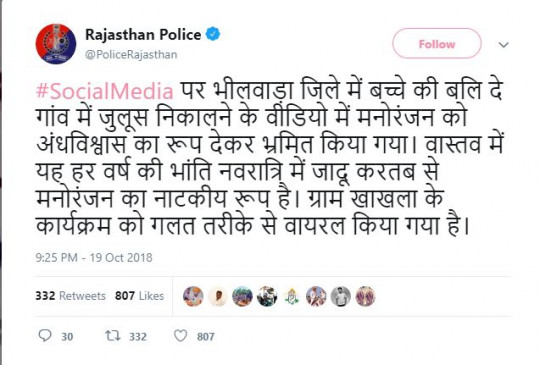Screen dimensions: 540x365
Task: Expand the tweet options chevron
Action: [504, 45]
